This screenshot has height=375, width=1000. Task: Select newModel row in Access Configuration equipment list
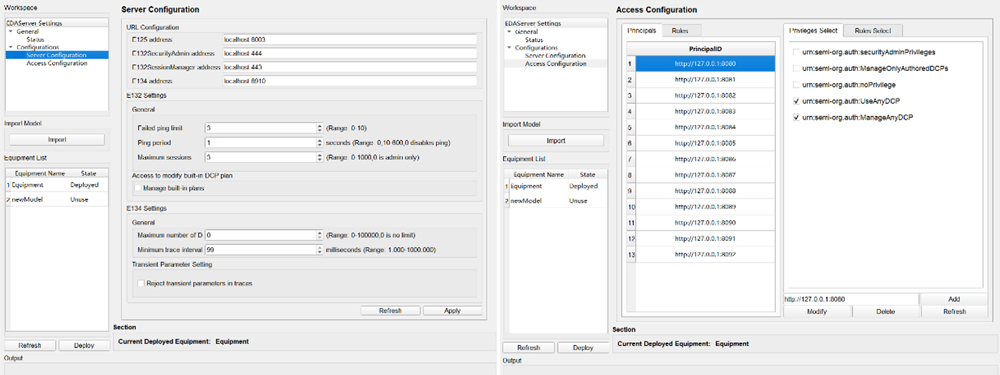(x=555, y=202)
